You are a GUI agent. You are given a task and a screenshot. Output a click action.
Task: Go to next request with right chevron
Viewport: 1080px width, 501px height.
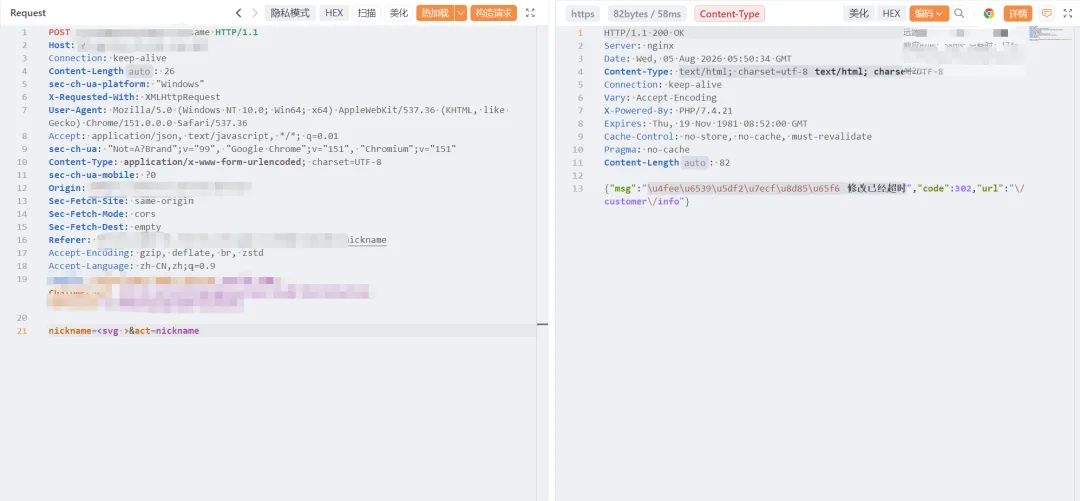[255, 13]
